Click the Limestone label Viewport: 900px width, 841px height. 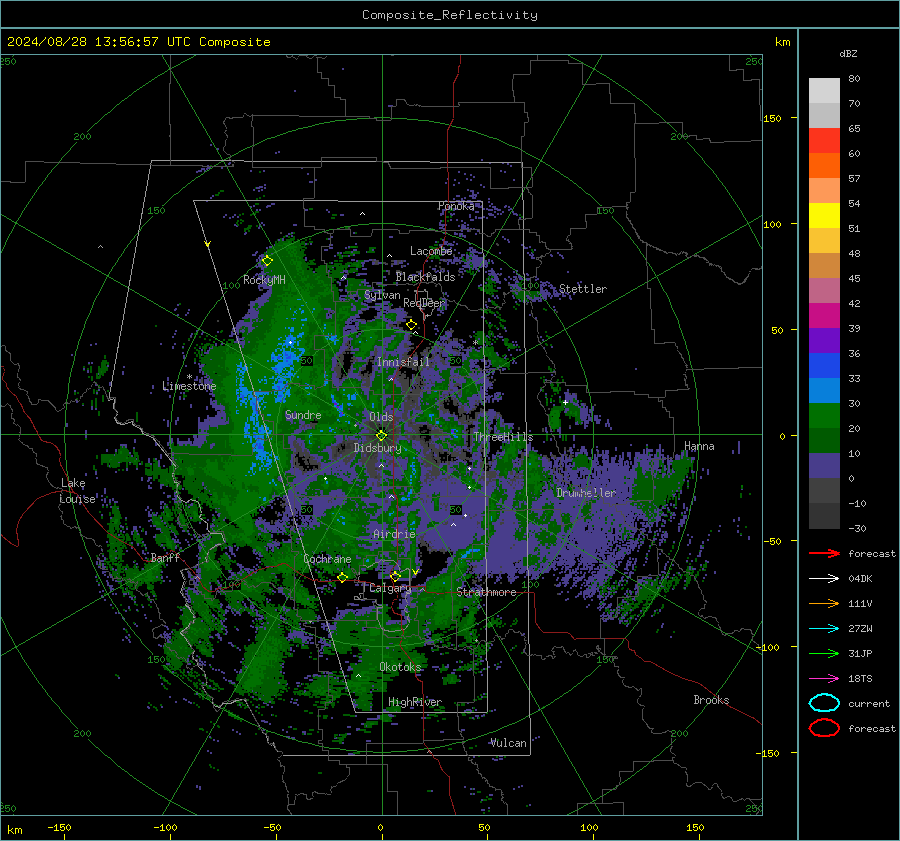(189, 386)
